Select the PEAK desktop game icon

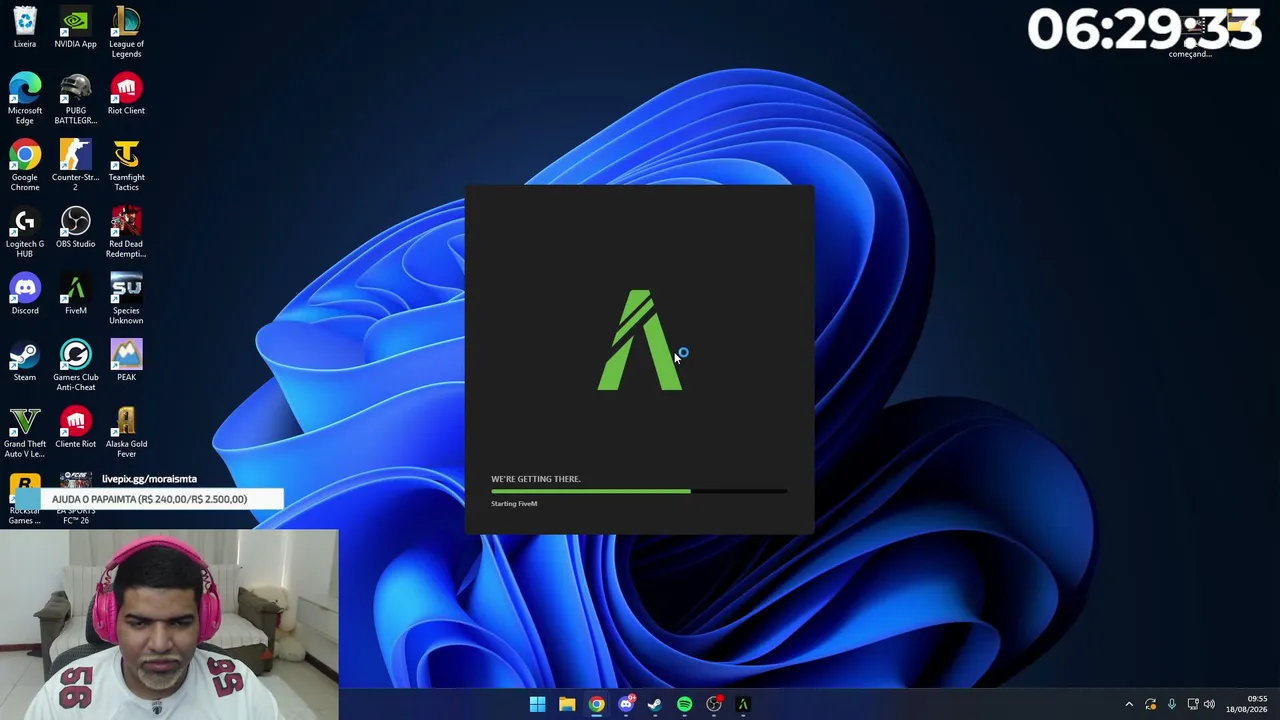(126, 361)
